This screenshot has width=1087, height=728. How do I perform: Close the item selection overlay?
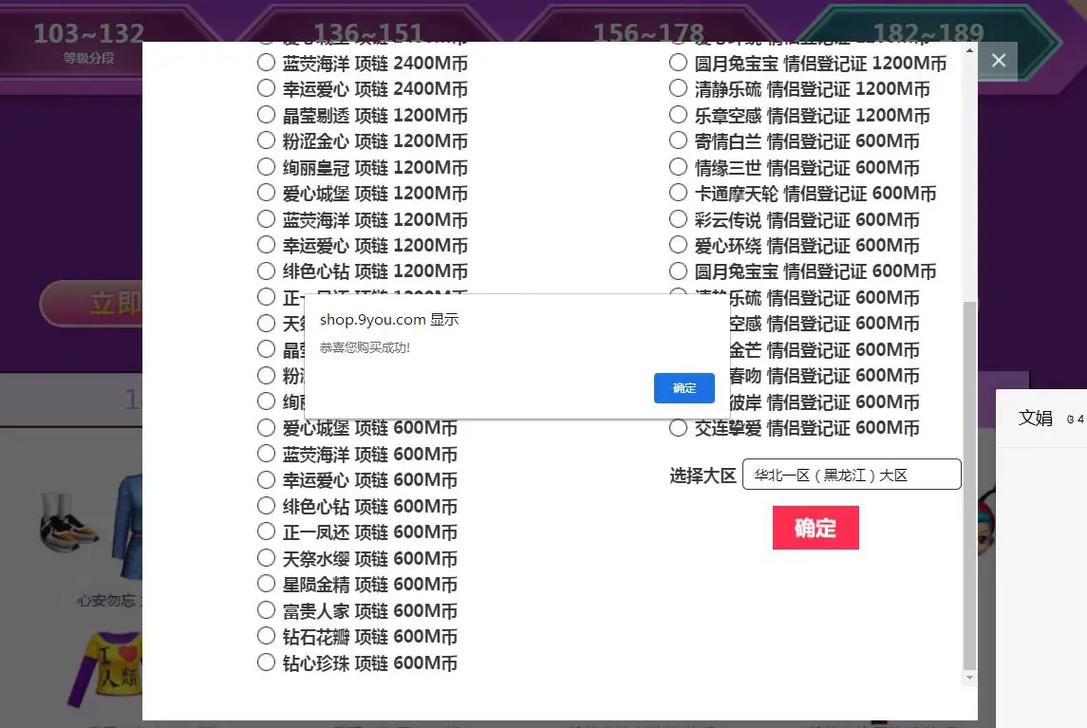click(x=997, y=60)
